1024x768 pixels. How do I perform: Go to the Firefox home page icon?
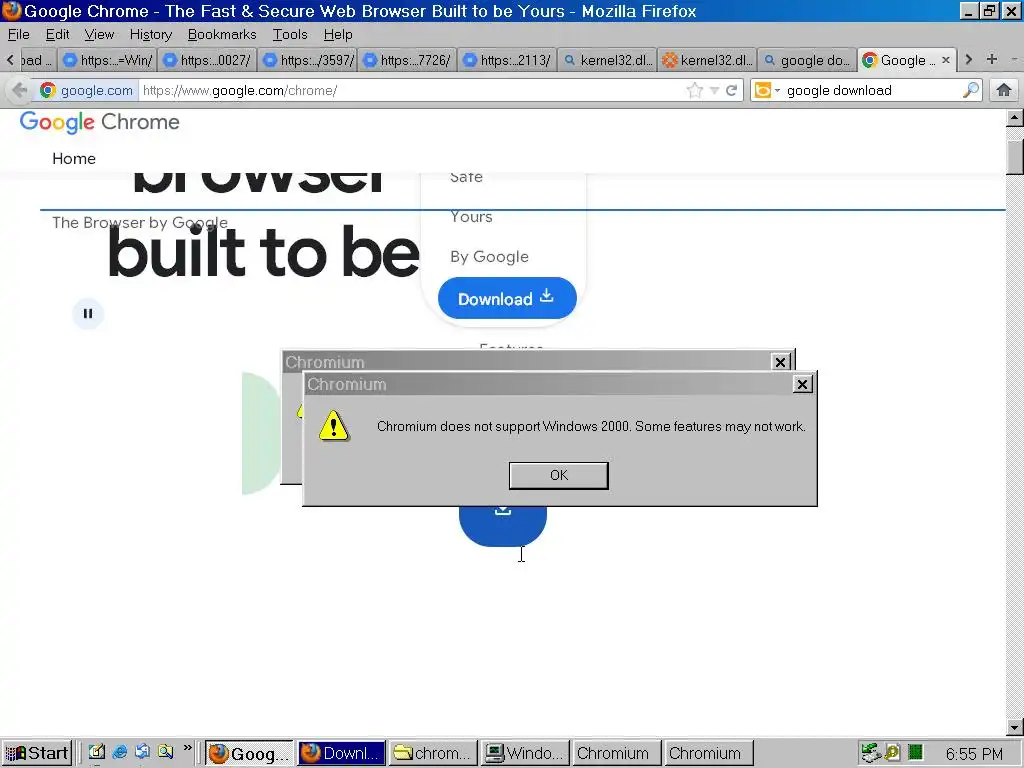(1004, 90)
